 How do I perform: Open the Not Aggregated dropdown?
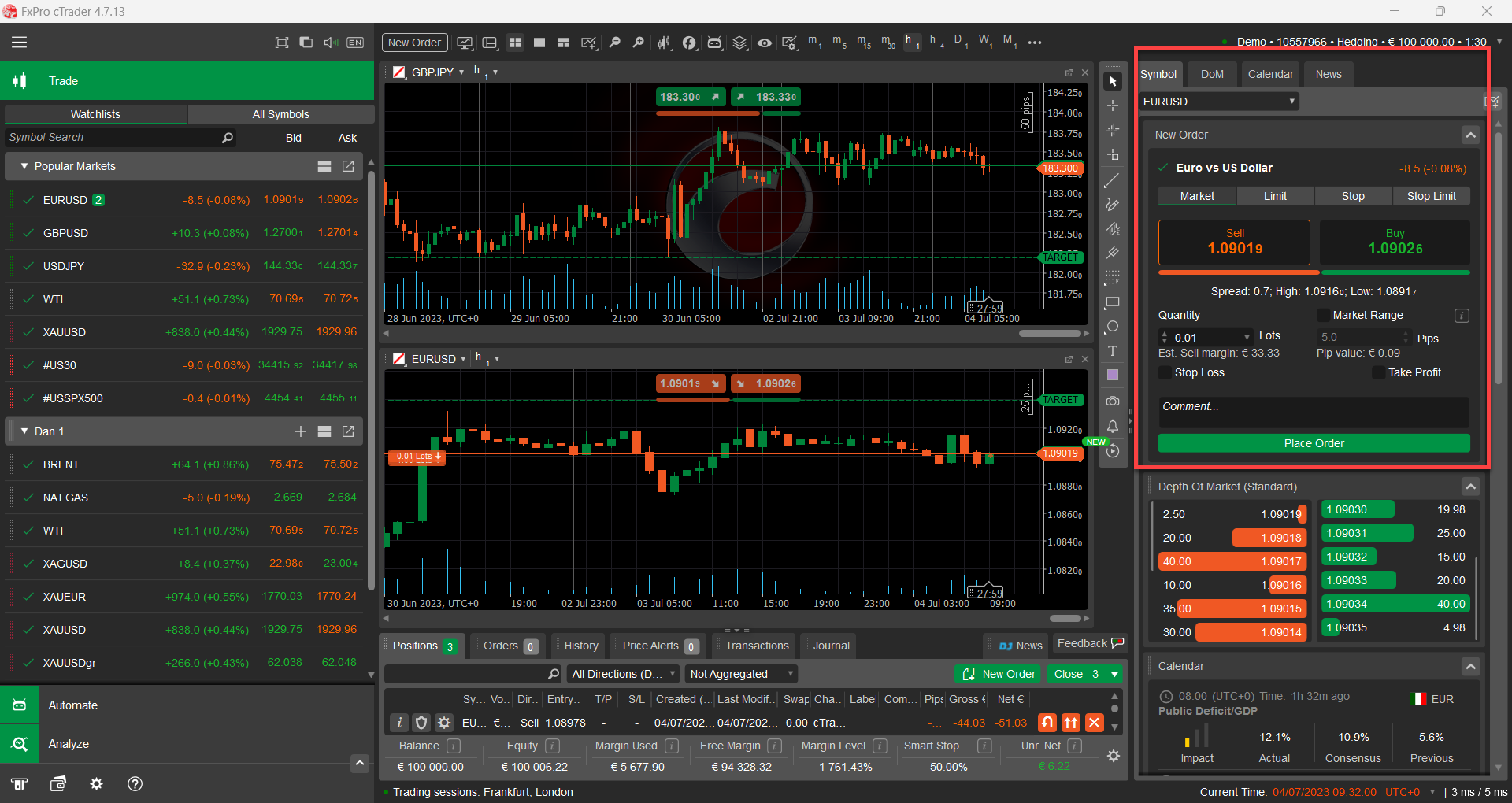[x=740, y=674]
